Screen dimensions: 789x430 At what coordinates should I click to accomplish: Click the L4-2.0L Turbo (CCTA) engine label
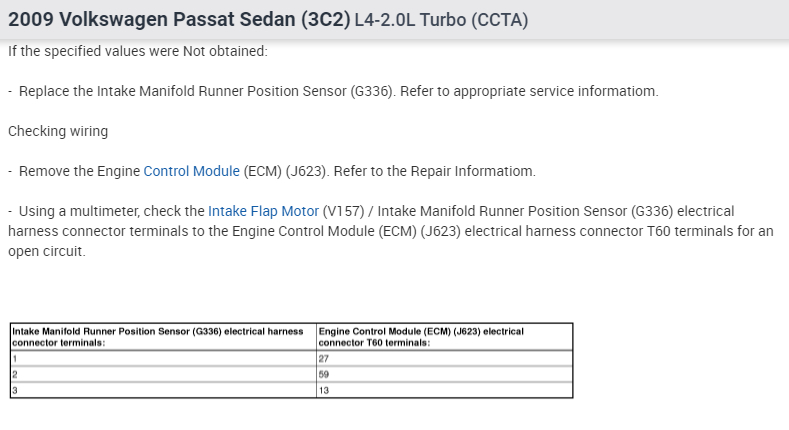[441, 21]
